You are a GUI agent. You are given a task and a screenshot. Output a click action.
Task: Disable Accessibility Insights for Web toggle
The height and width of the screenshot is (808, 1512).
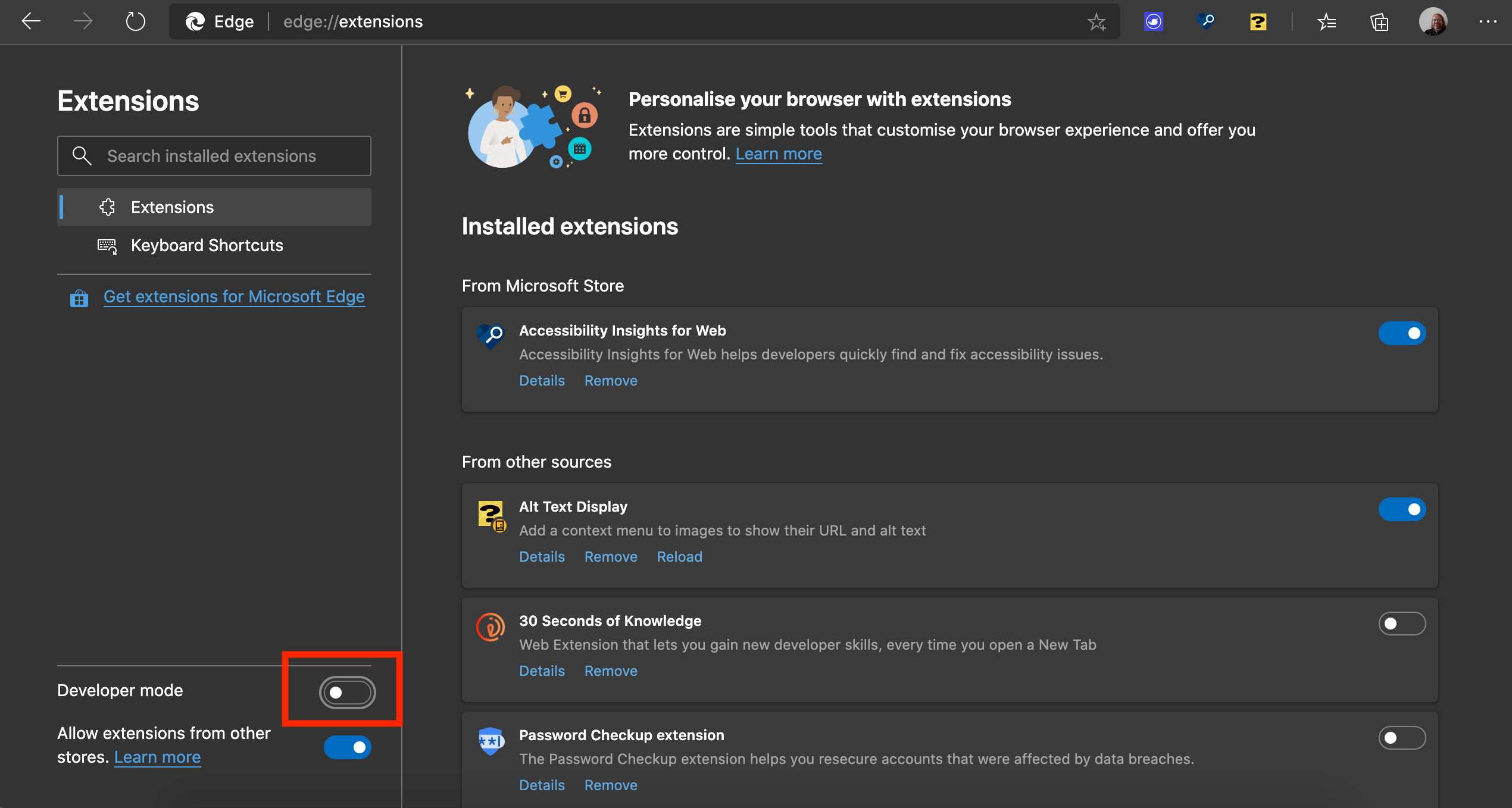(1402, 333)
